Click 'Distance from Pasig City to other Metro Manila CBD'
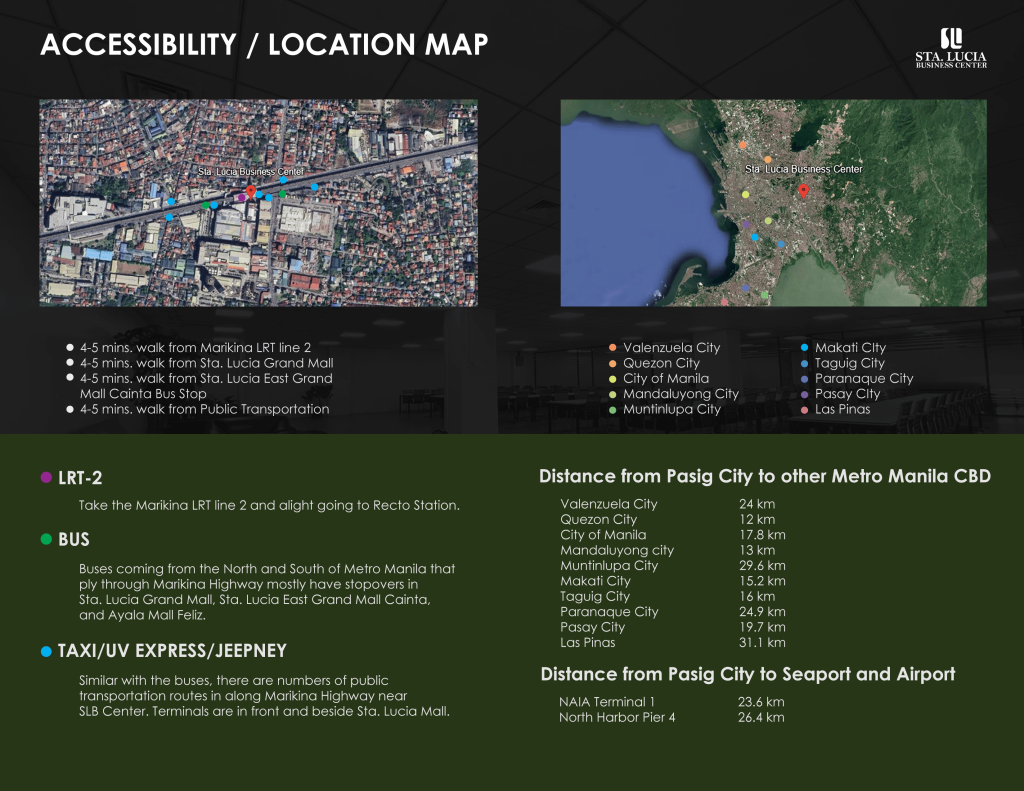 (x=765, y=476)
